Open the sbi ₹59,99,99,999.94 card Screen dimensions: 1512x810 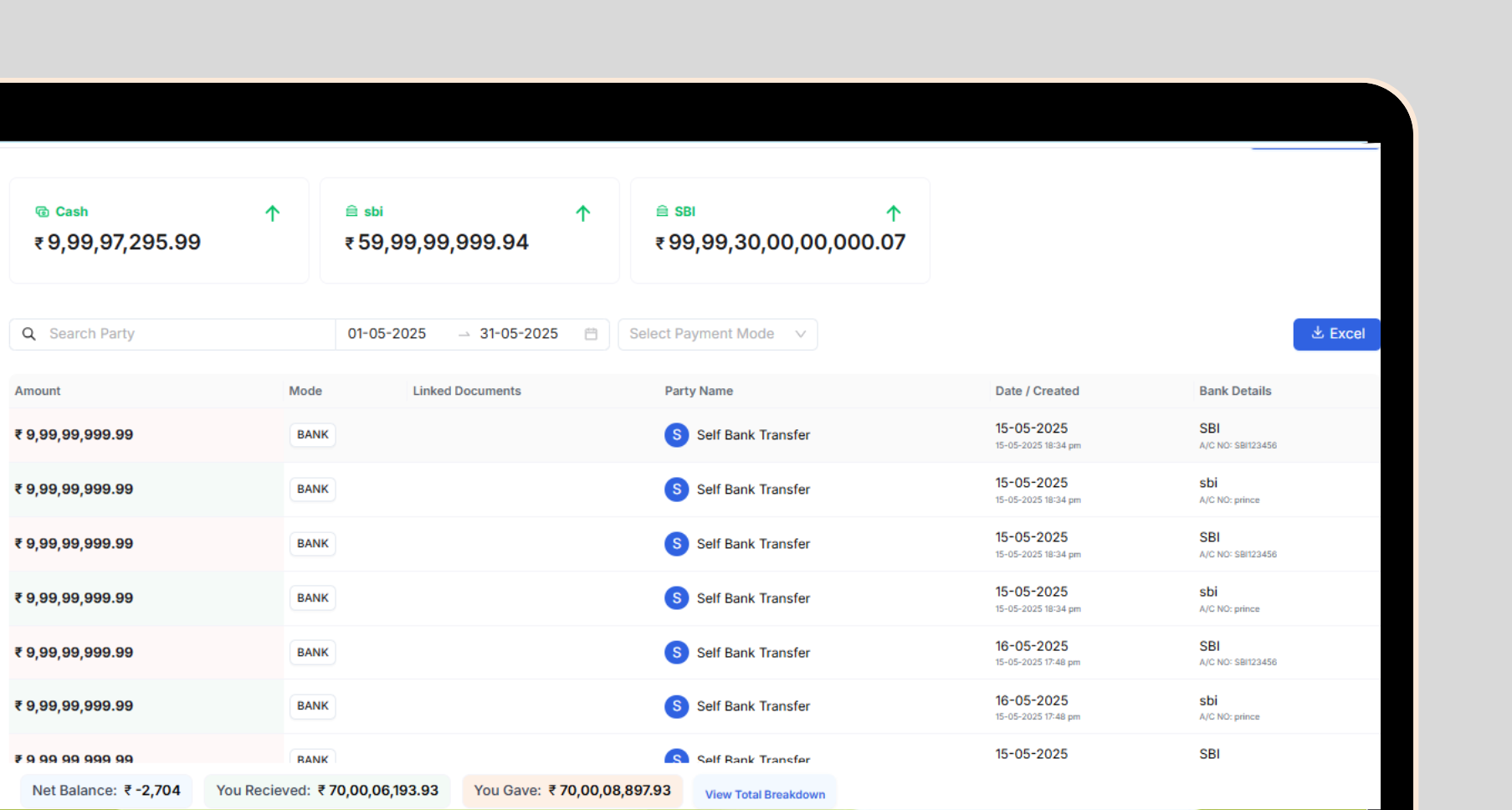pyautogui.click(x=469, y=230)
